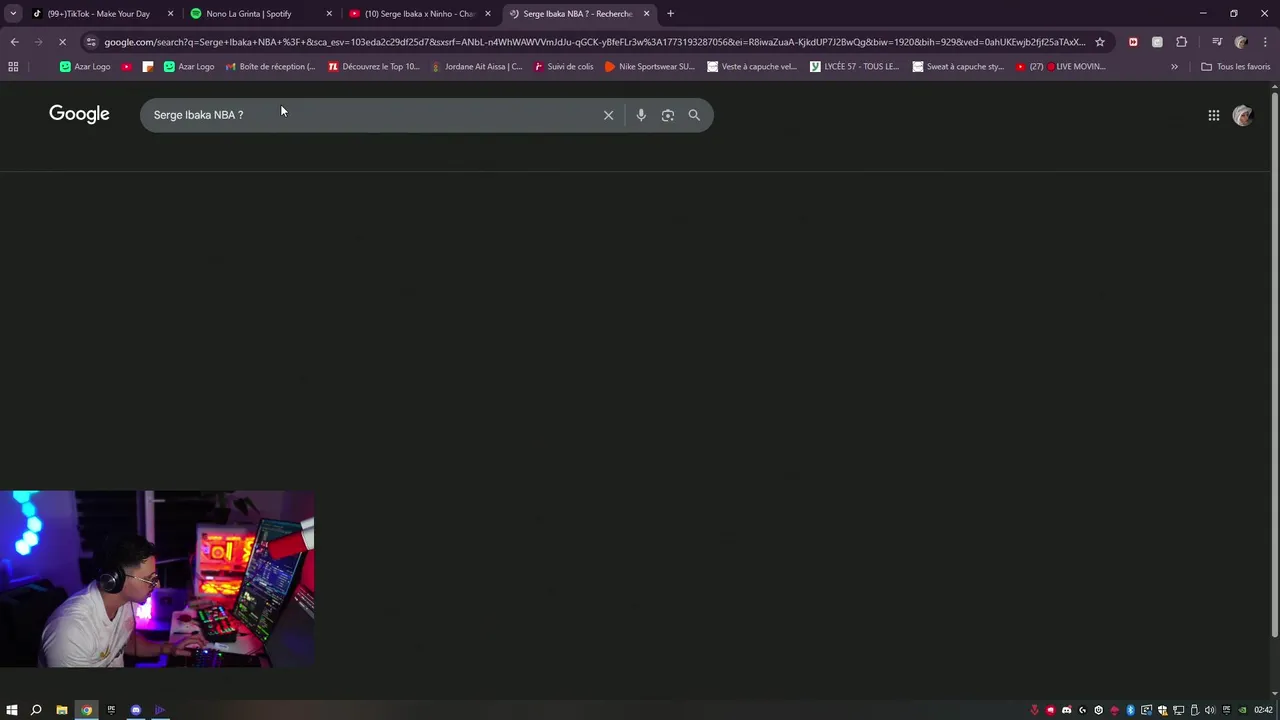Open the Découvrez le Top 10 bookmark
Image resolution: width=1280 pixels, height=720 pixels.
374,67
